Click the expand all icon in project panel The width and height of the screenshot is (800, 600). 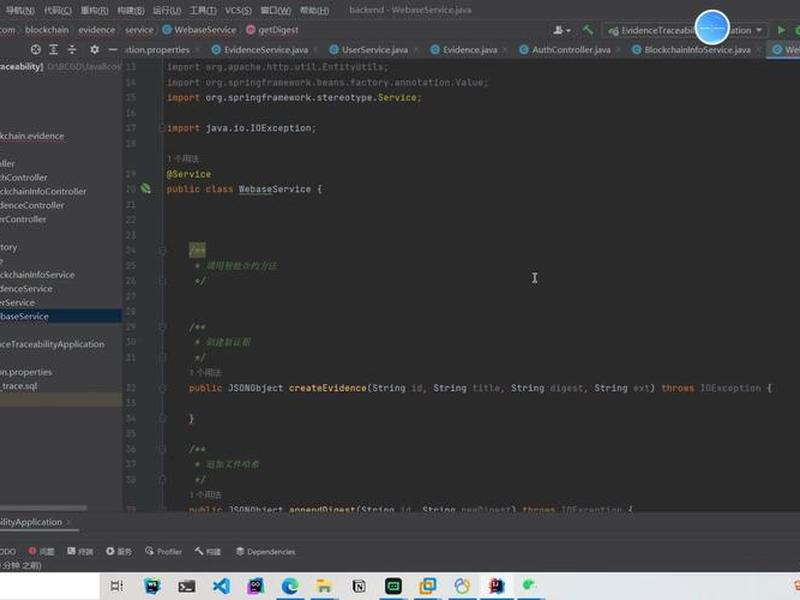[x=54, y=49]
